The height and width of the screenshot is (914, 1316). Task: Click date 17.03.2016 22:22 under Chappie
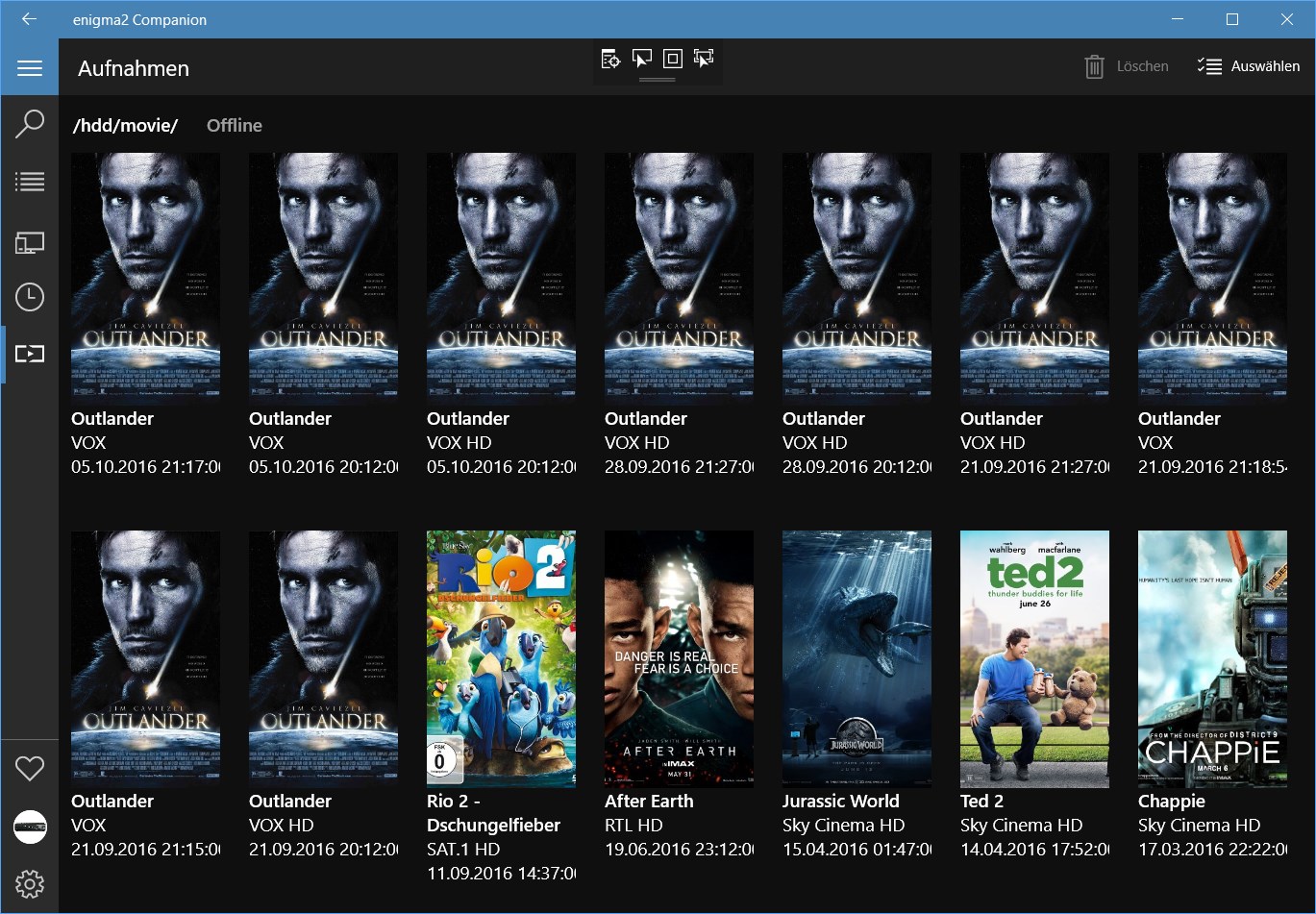pos(1212,850)
